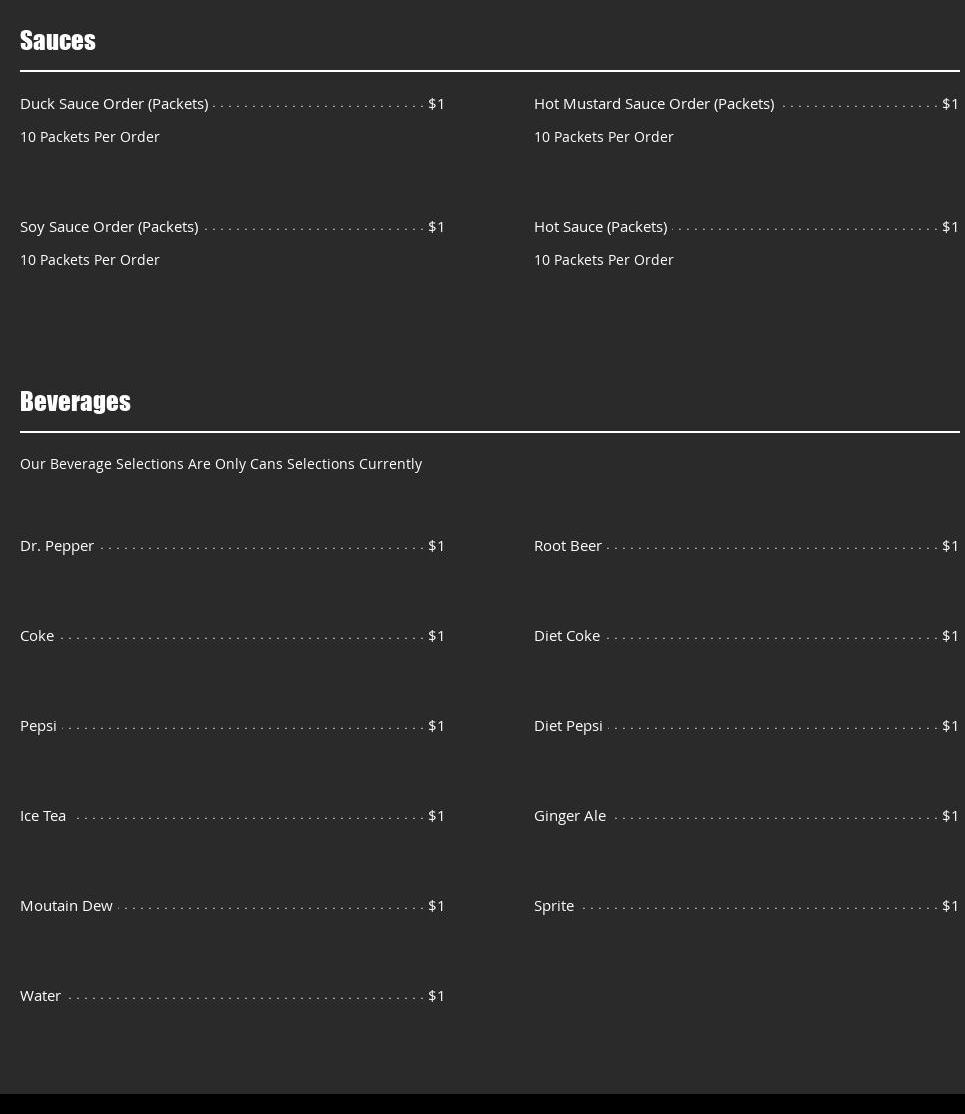Select Hot Sauce (Packets) menu item
The image size is (965, 1114).
point(600,227)
